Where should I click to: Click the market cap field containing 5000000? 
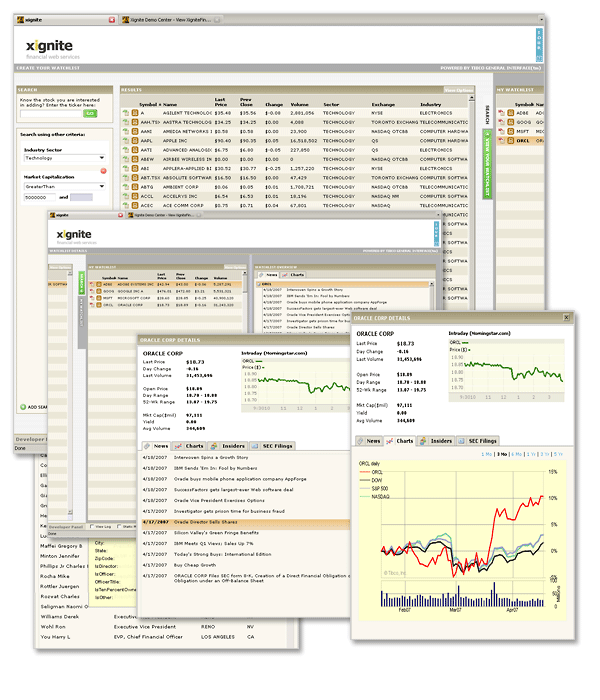pyautogui.click(x=40, y=197)
